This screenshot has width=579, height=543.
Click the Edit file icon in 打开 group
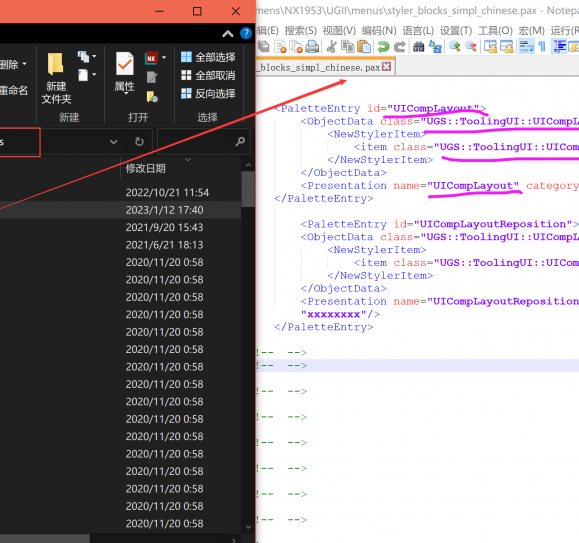pos(152,77)
